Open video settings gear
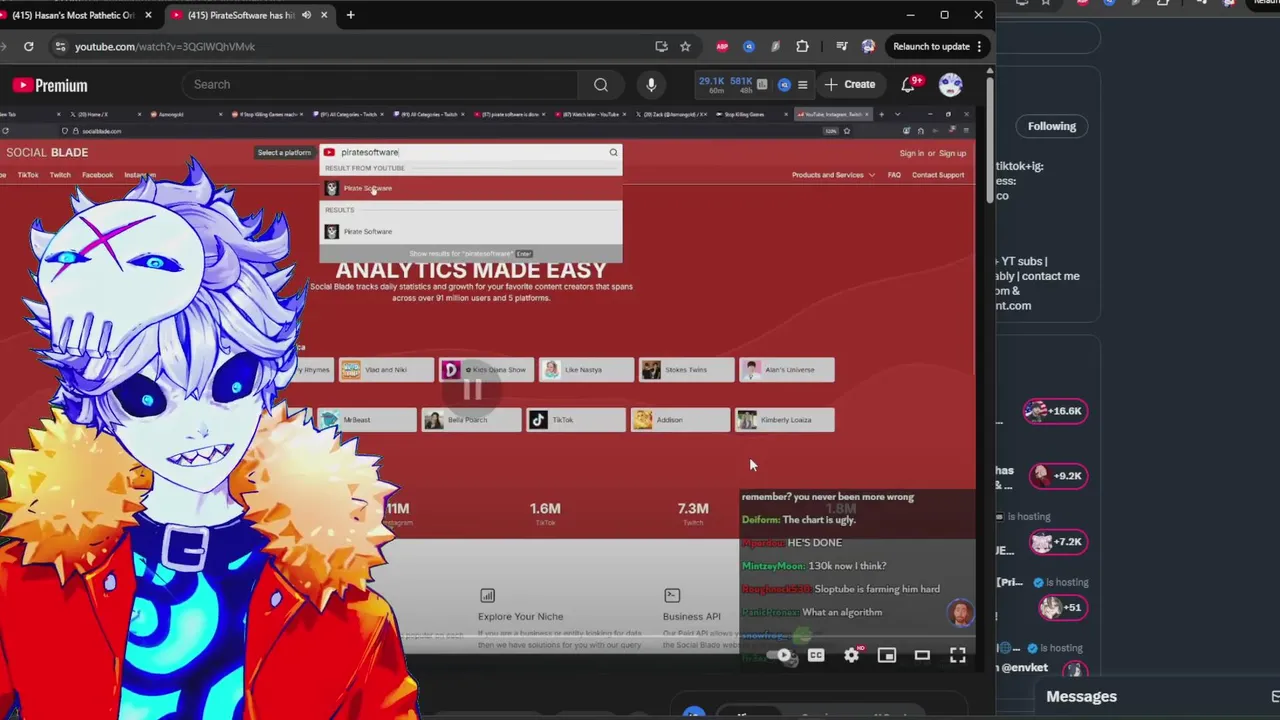 (x=851, y=656)
